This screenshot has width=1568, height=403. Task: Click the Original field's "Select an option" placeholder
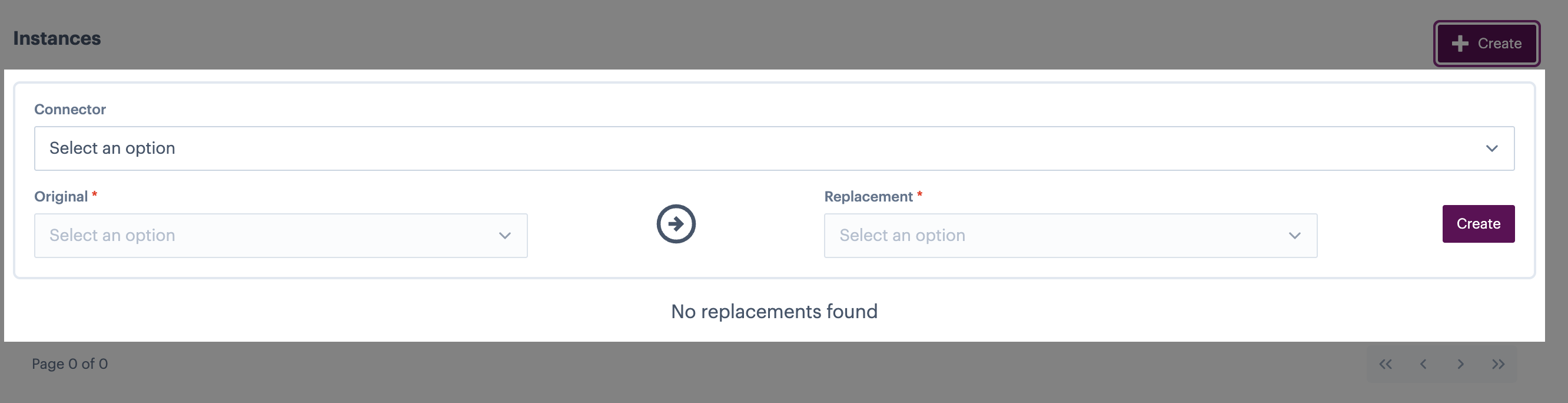pyautogui.click(x=112, y=235)
